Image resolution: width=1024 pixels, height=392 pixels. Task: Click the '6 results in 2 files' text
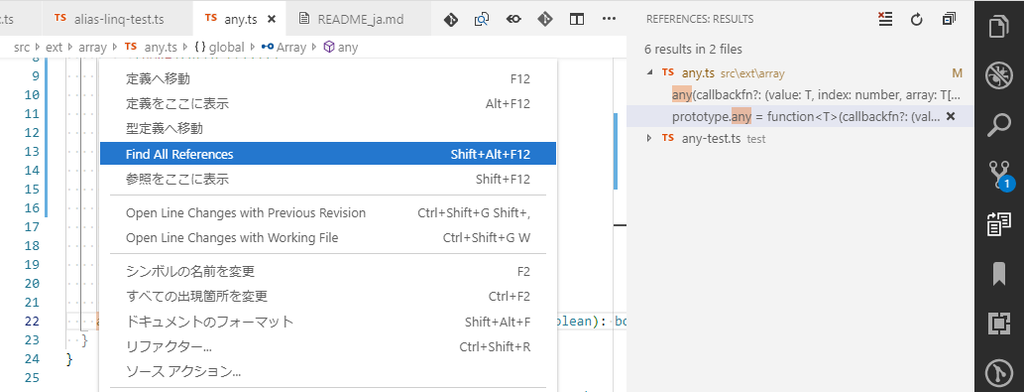[693, 49]
